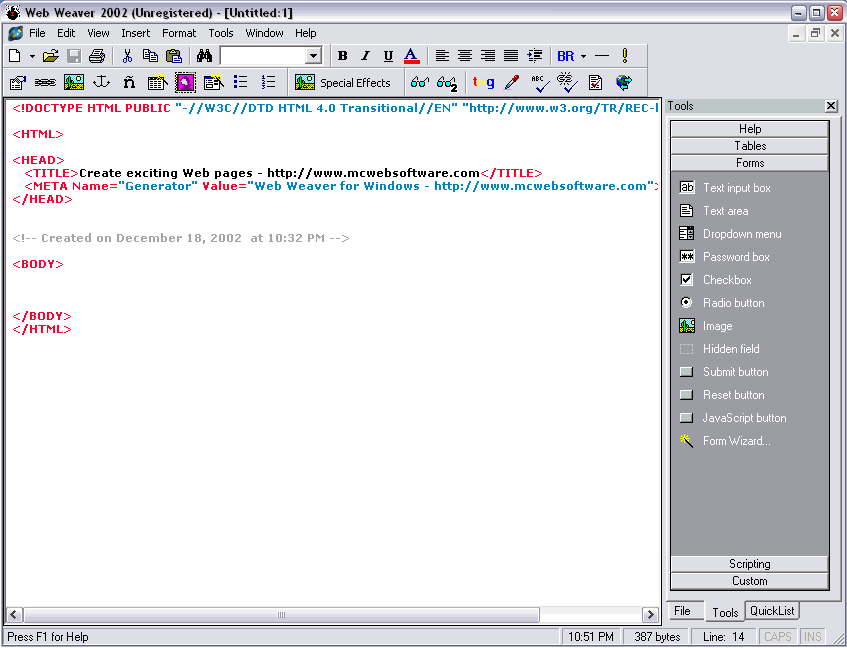Toggle underline formatting
This screenshot has height=648, width=847.
click(388, 56)
